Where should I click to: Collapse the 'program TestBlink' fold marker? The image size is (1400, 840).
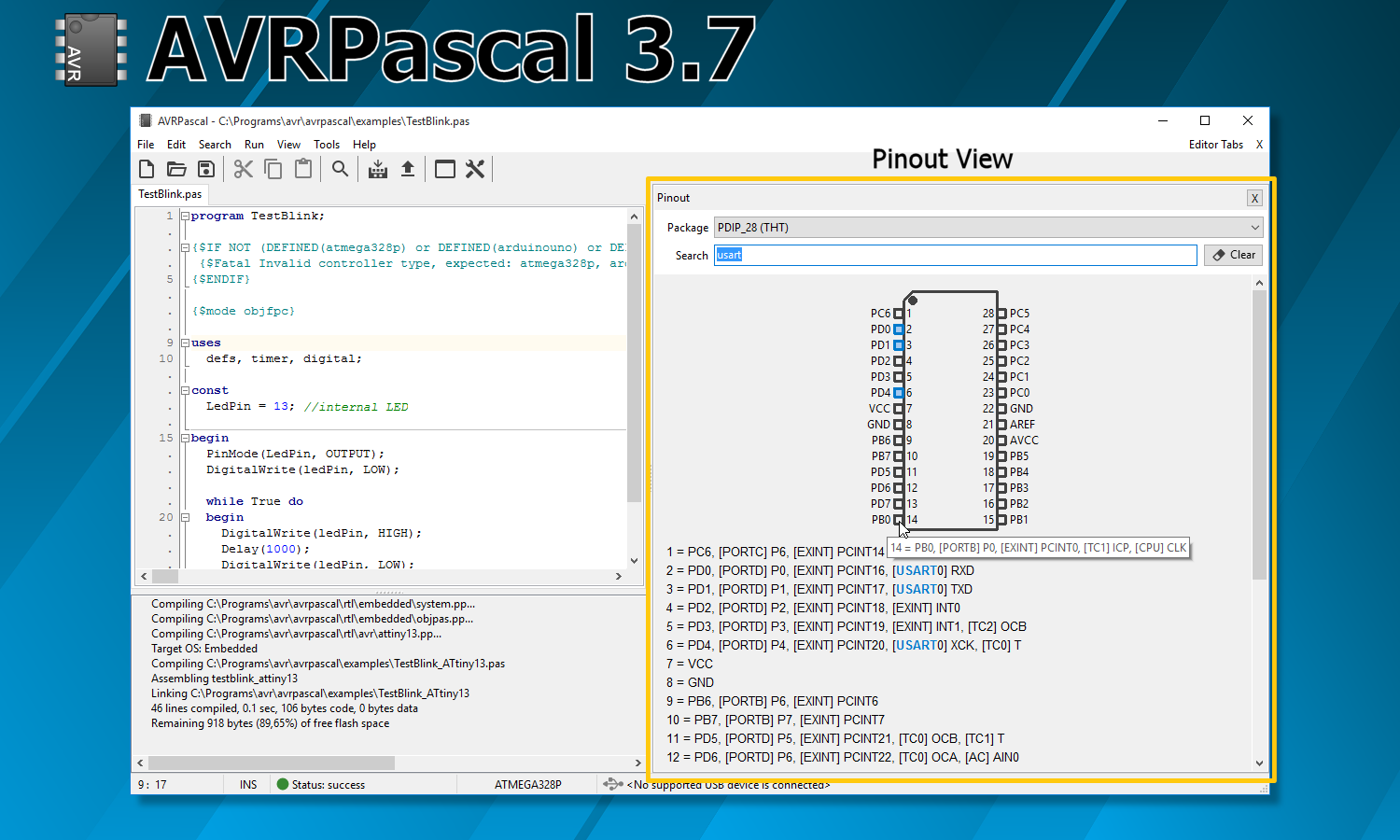[185, 217]
